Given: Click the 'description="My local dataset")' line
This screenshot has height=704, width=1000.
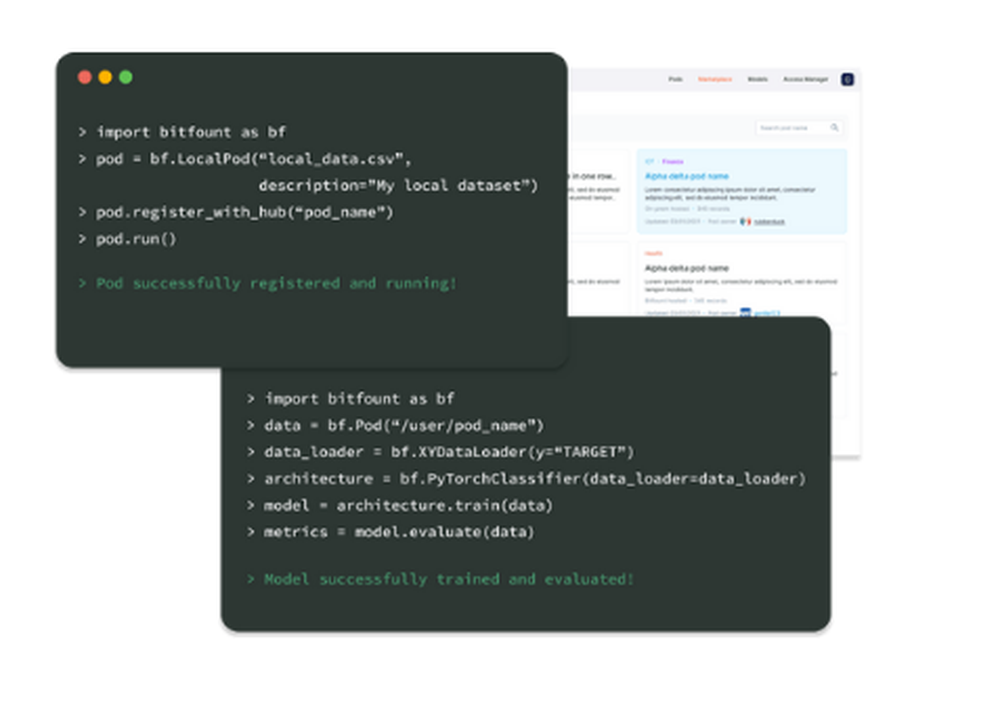Looking at the screenshot, I should (399, 186).
